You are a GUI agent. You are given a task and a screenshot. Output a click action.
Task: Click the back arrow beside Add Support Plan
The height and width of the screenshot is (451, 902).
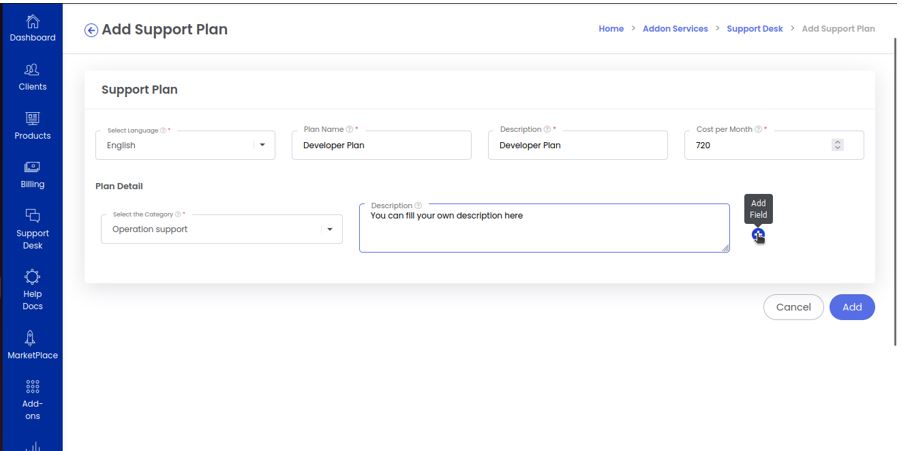click(91, 30)
